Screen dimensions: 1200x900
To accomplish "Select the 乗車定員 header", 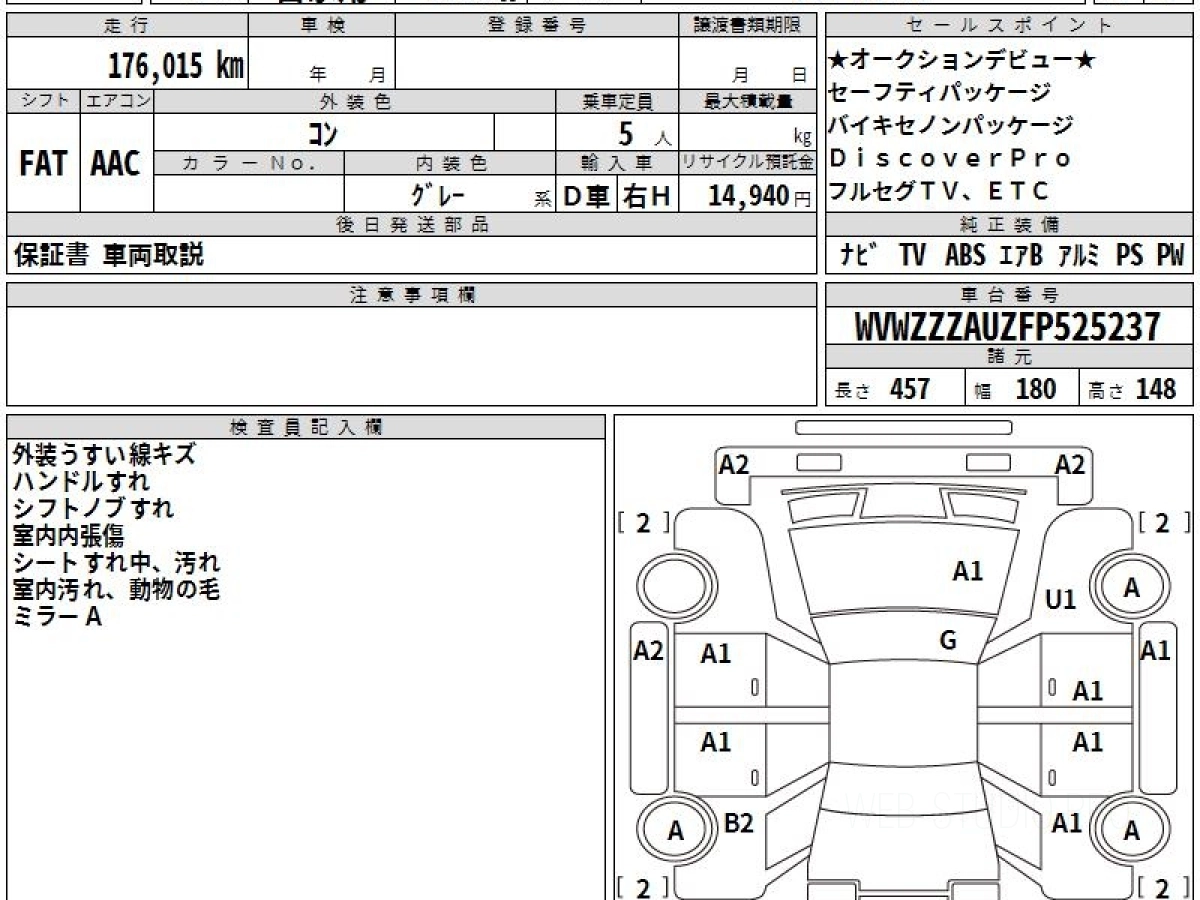I will click(617, 101).
